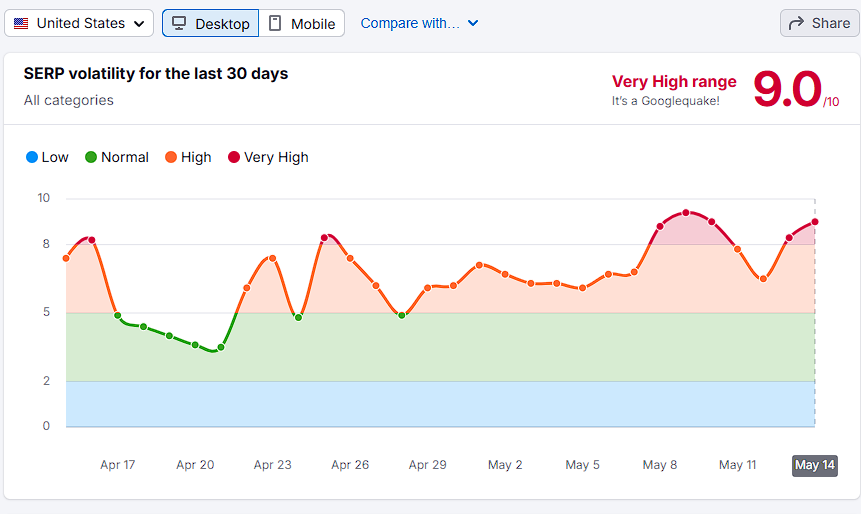Click the red Very High legend dot
Image resolution: width=861 pixels, height=514 pixels.
tap(234, 157)
